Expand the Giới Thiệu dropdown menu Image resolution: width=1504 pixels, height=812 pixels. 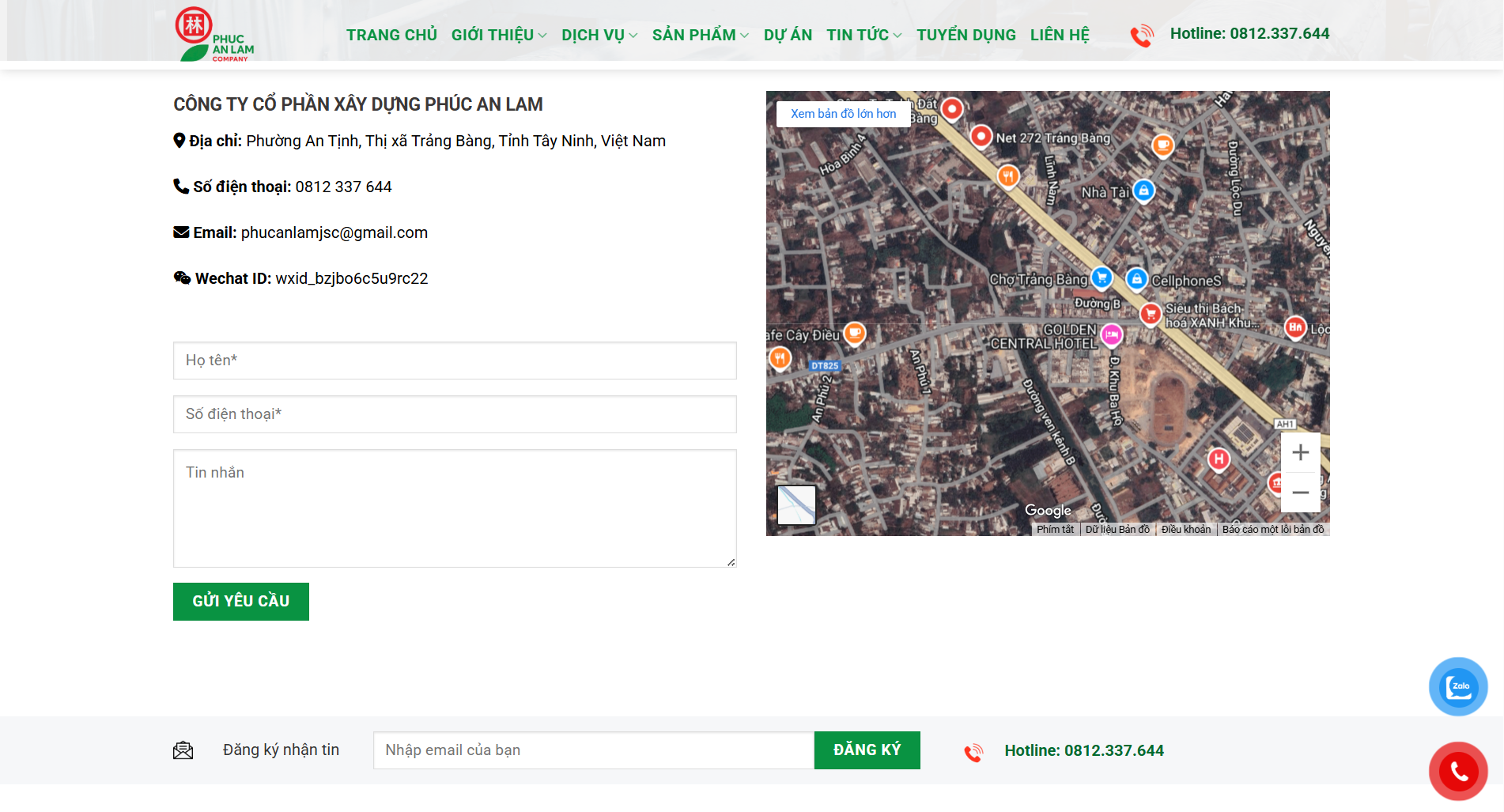point(498,35)
